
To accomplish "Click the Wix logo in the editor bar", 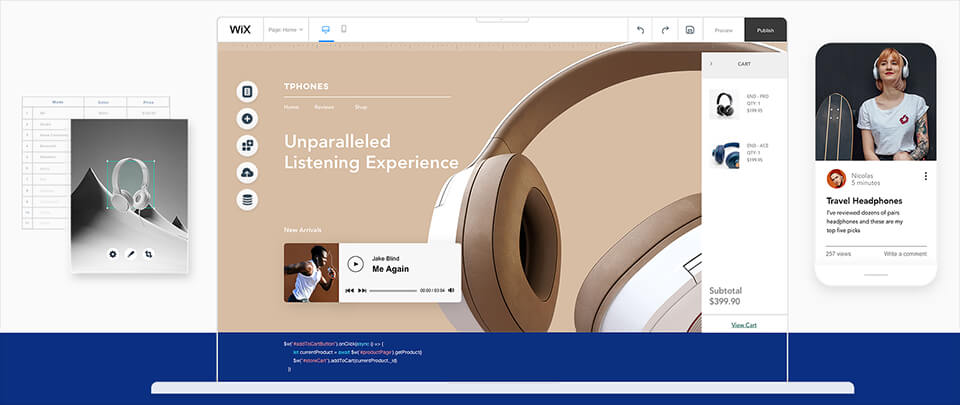I will coord(240,30).
